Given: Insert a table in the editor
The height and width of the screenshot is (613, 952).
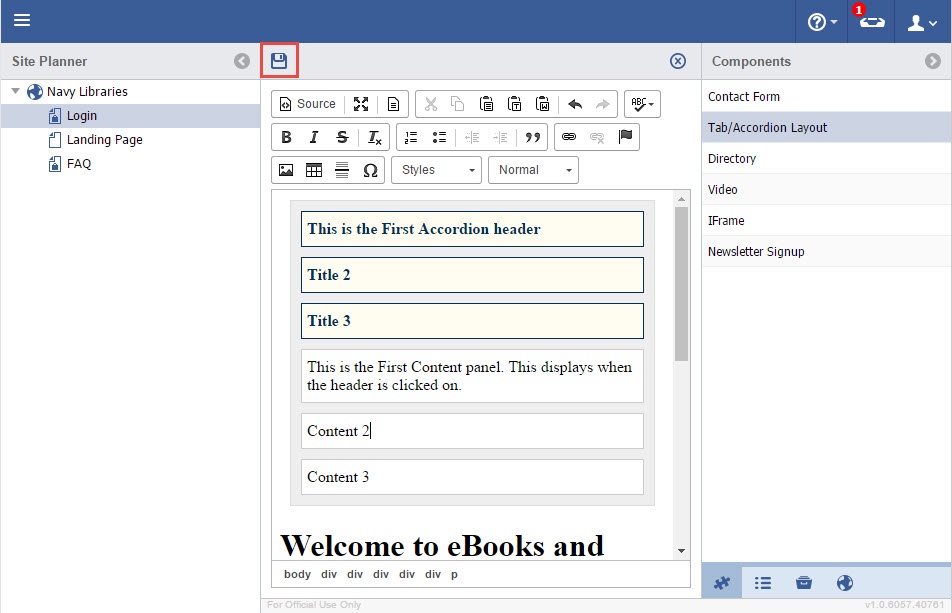Looking at the screenshot, I should tap(314, 170).
